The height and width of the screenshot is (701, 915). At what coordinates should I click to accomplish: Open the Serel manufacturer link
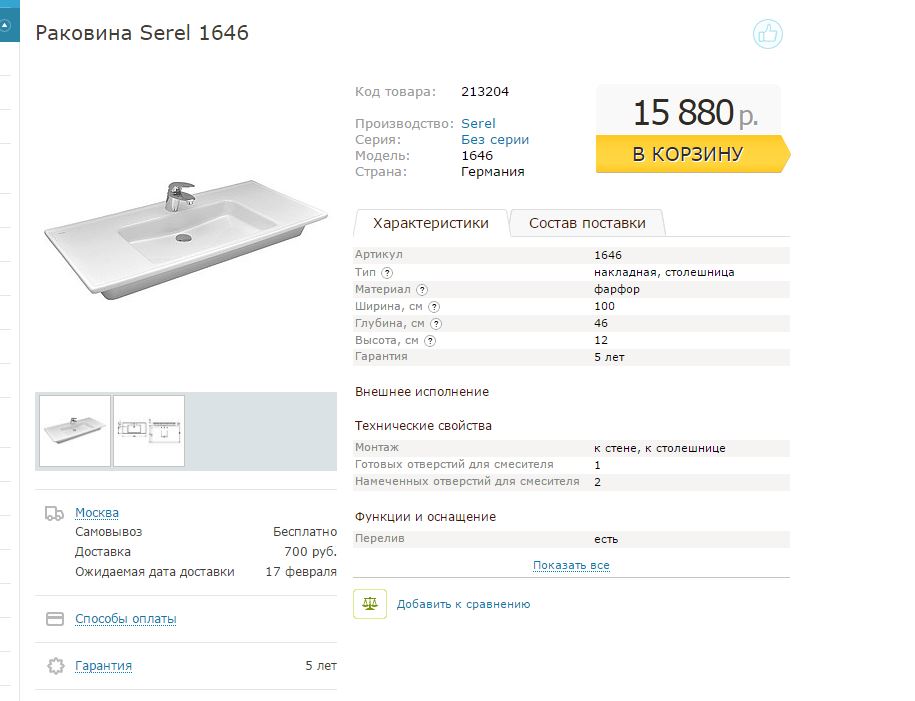[x=478, y=123]
